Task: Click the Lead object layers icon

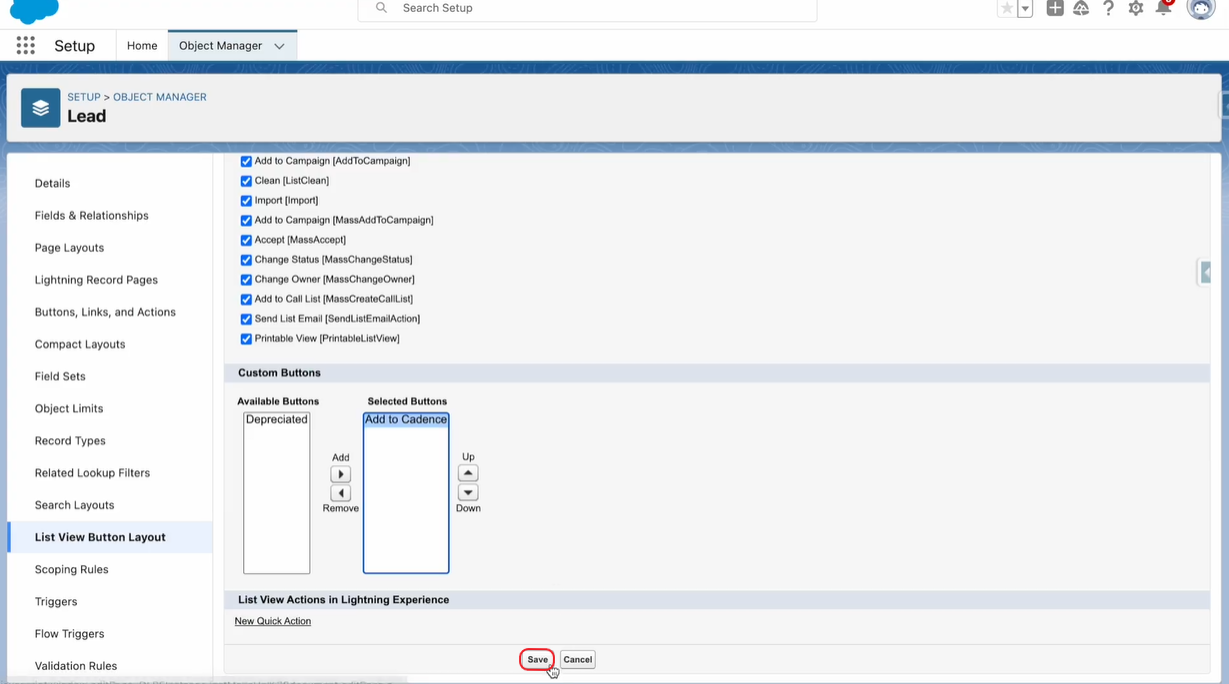Action: [41, 108]
